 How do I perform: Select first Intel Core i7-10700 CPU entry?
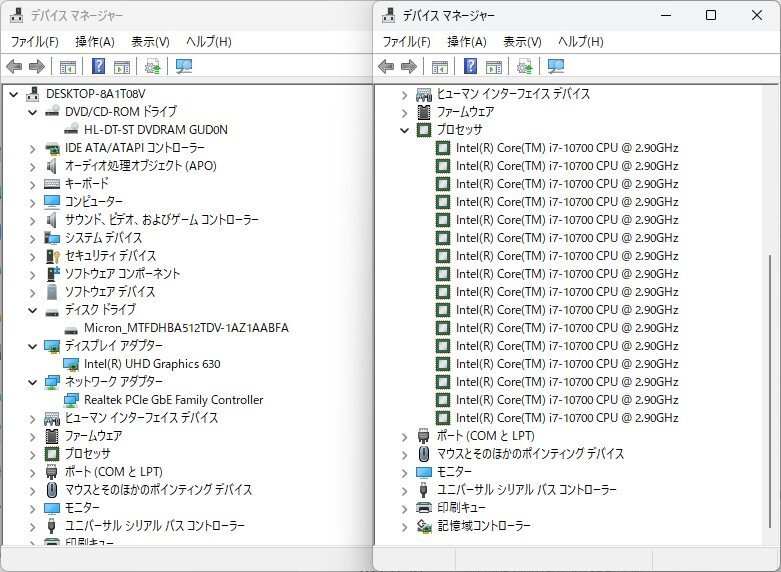click(x=567, y=148)
